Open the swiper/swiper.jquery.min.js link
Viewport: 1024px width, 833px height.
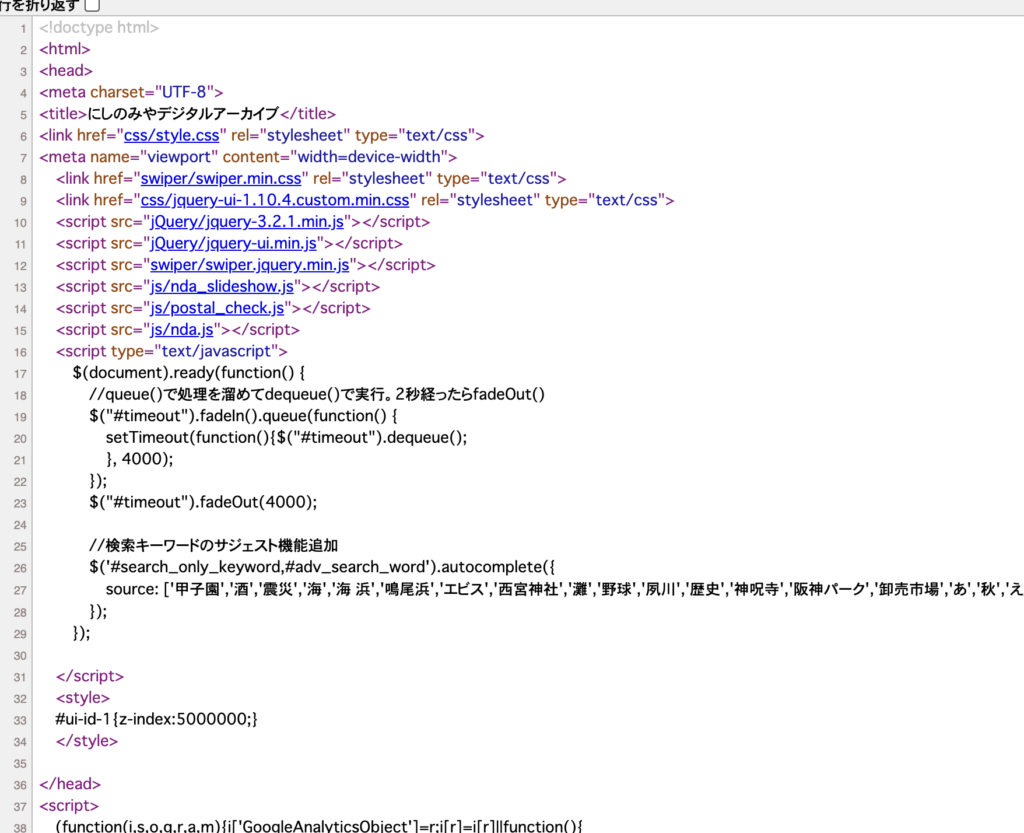(x=249, y=264)
